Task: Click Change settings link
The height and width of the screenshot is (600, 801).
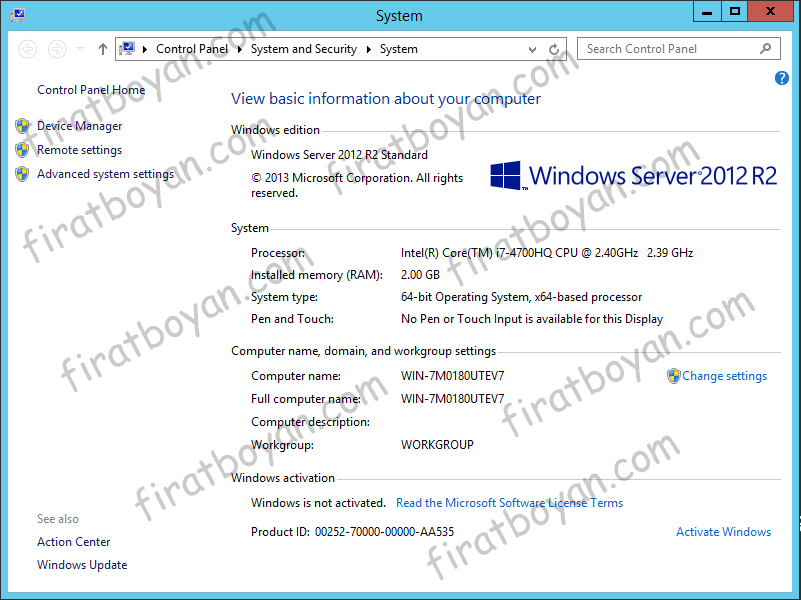Action: (724, 376)
